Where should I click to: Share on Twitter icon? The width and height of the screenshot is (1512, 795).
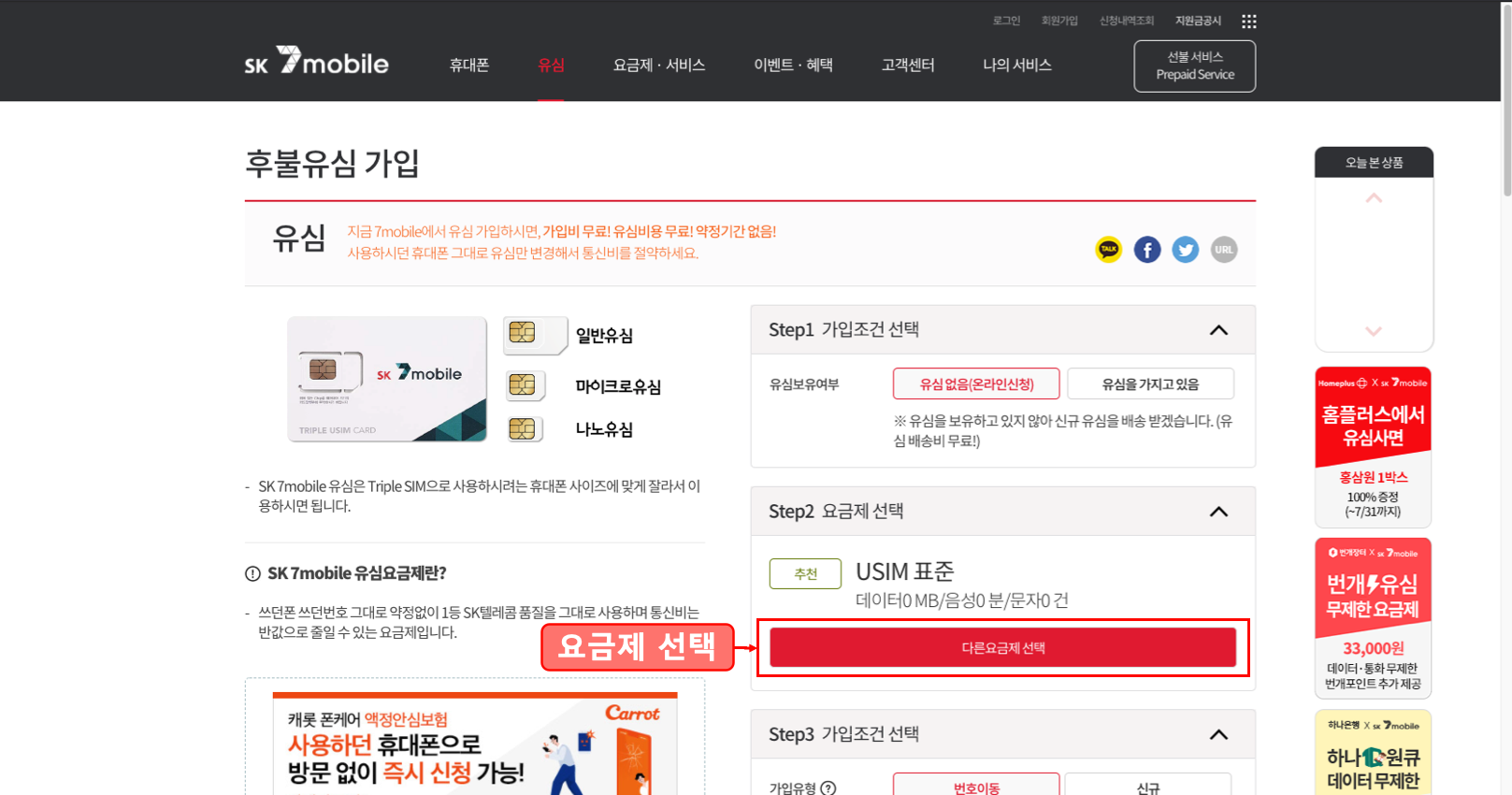(x=1186, y=250)
